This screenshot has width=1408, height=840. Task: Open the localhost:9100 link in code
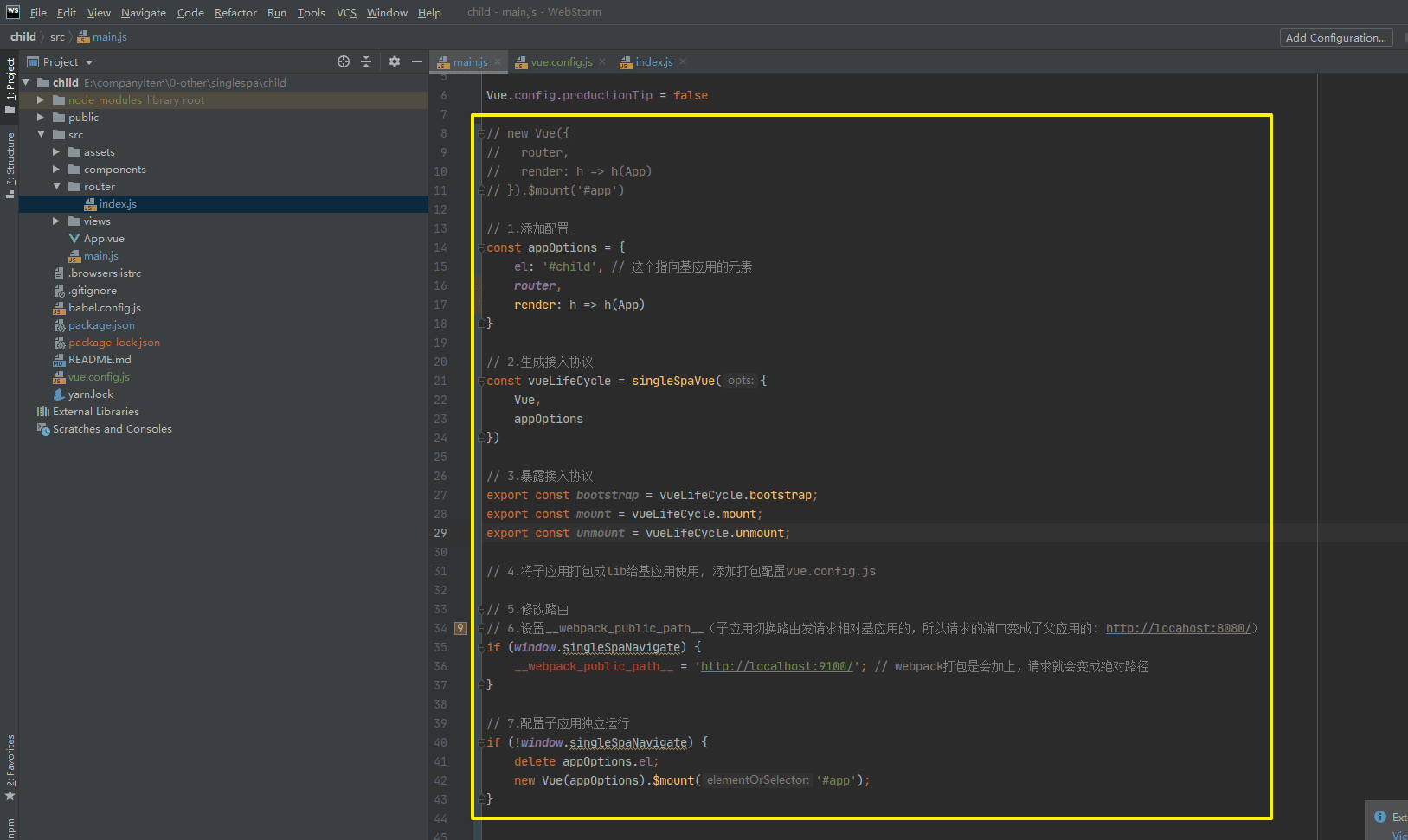776,666
